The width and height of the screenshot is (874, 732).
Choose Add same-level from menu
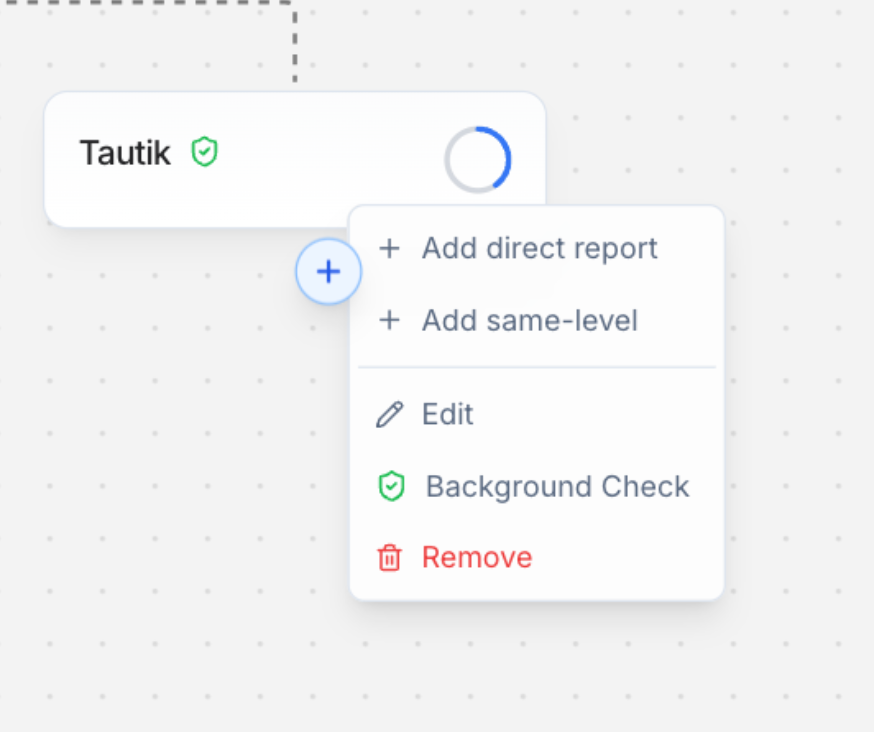537,321
